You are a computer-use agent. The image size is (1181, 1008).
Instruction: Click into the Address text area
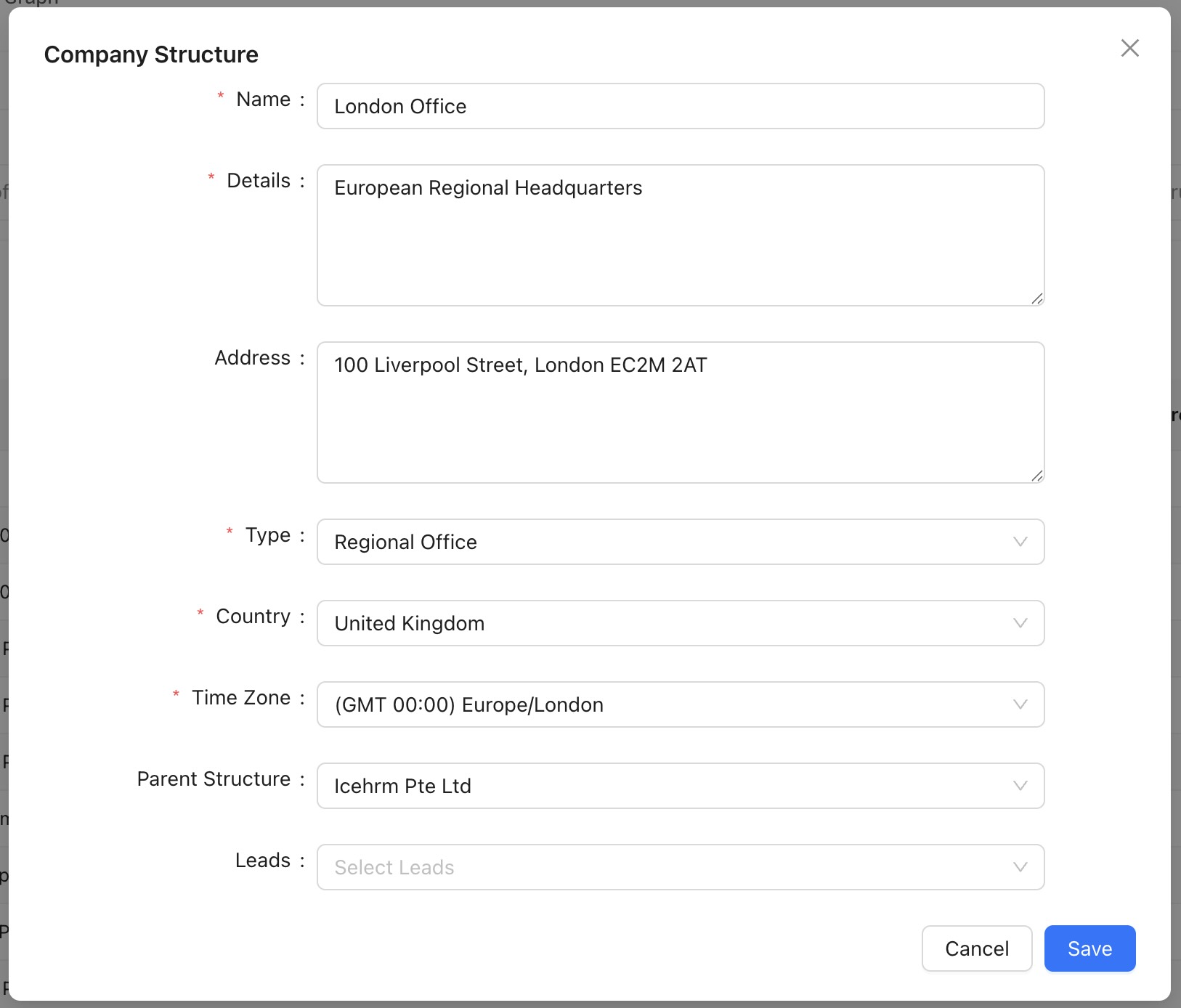(680, 412)
